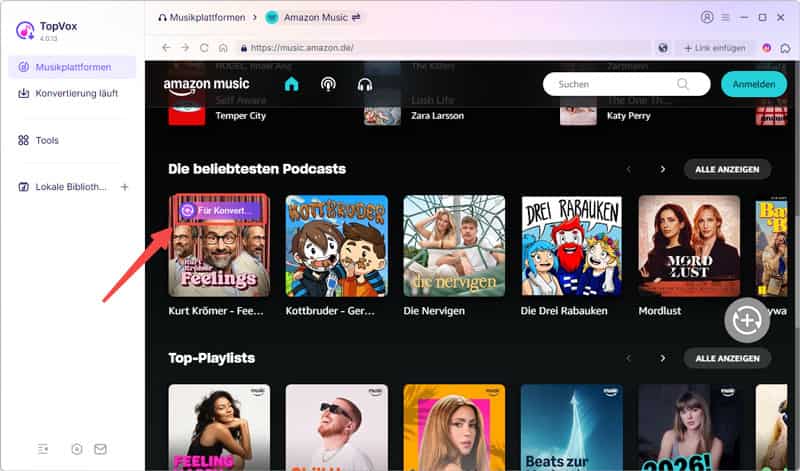The width and height of the screenshot is (800, 471).
Task: Open the Drei Rabauken podcast cover
Action: pos(571,246)
